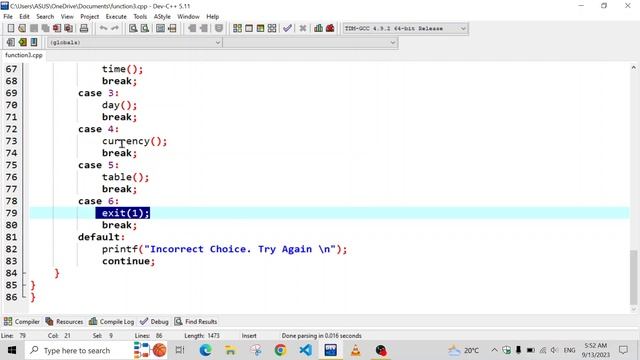The image size is (640, 360).
Task: Toggle bookmark using green toolbar icon
Action: pyautogui.click(x=22, y=42)
